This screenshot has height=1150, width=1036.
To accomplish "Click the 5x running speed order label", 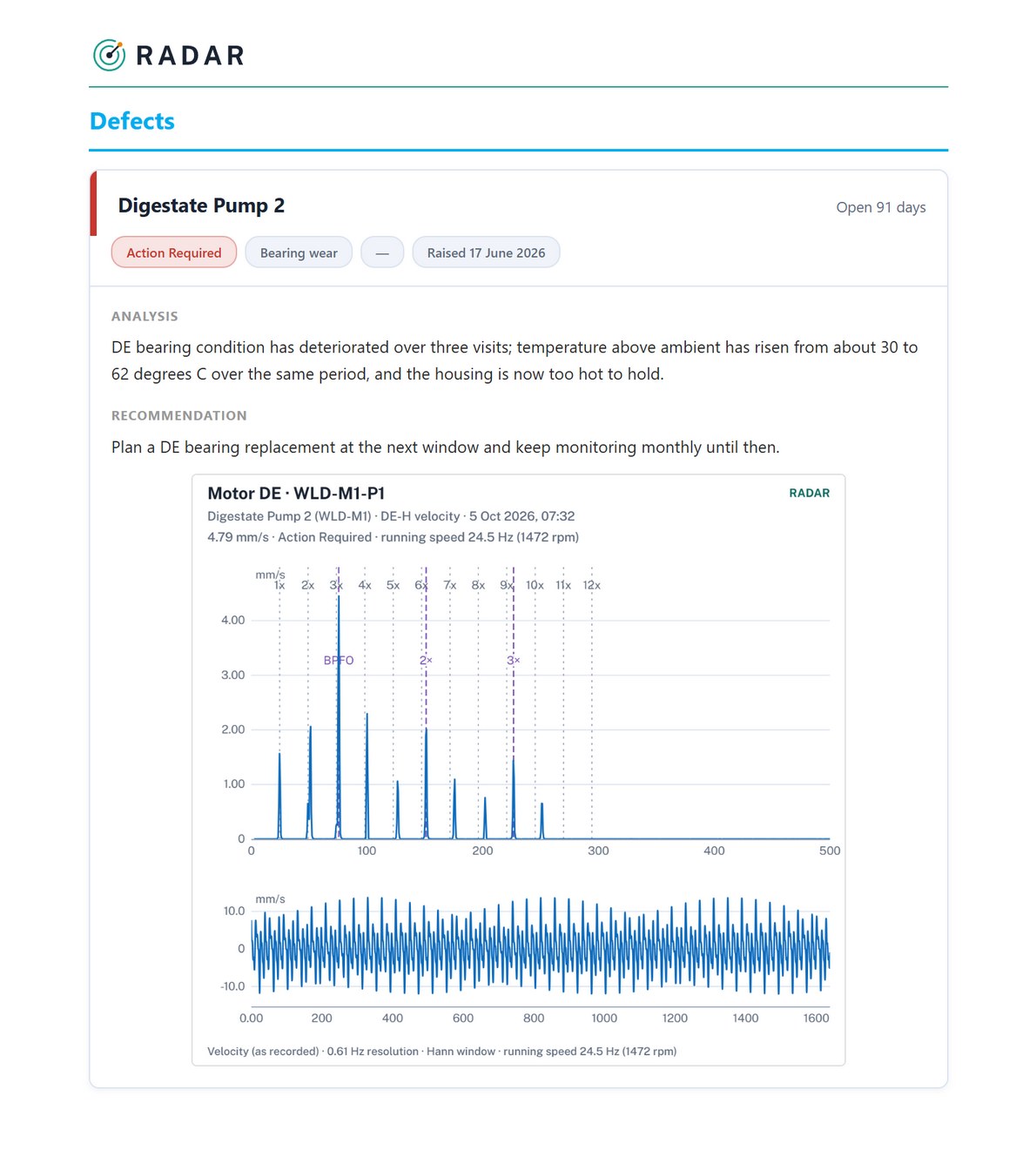I will click(394, 585).
